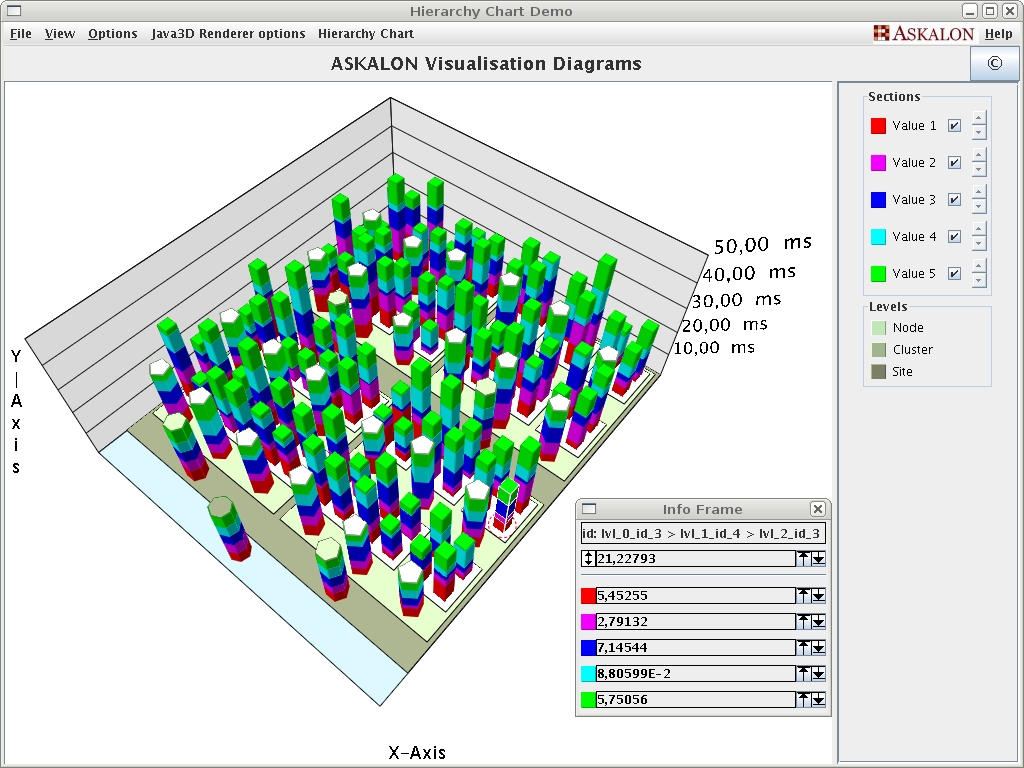Click the down-arrow icon for value 5,75056
The height and width of the screenshot is (768, 1024).
[x=819, y=699]
